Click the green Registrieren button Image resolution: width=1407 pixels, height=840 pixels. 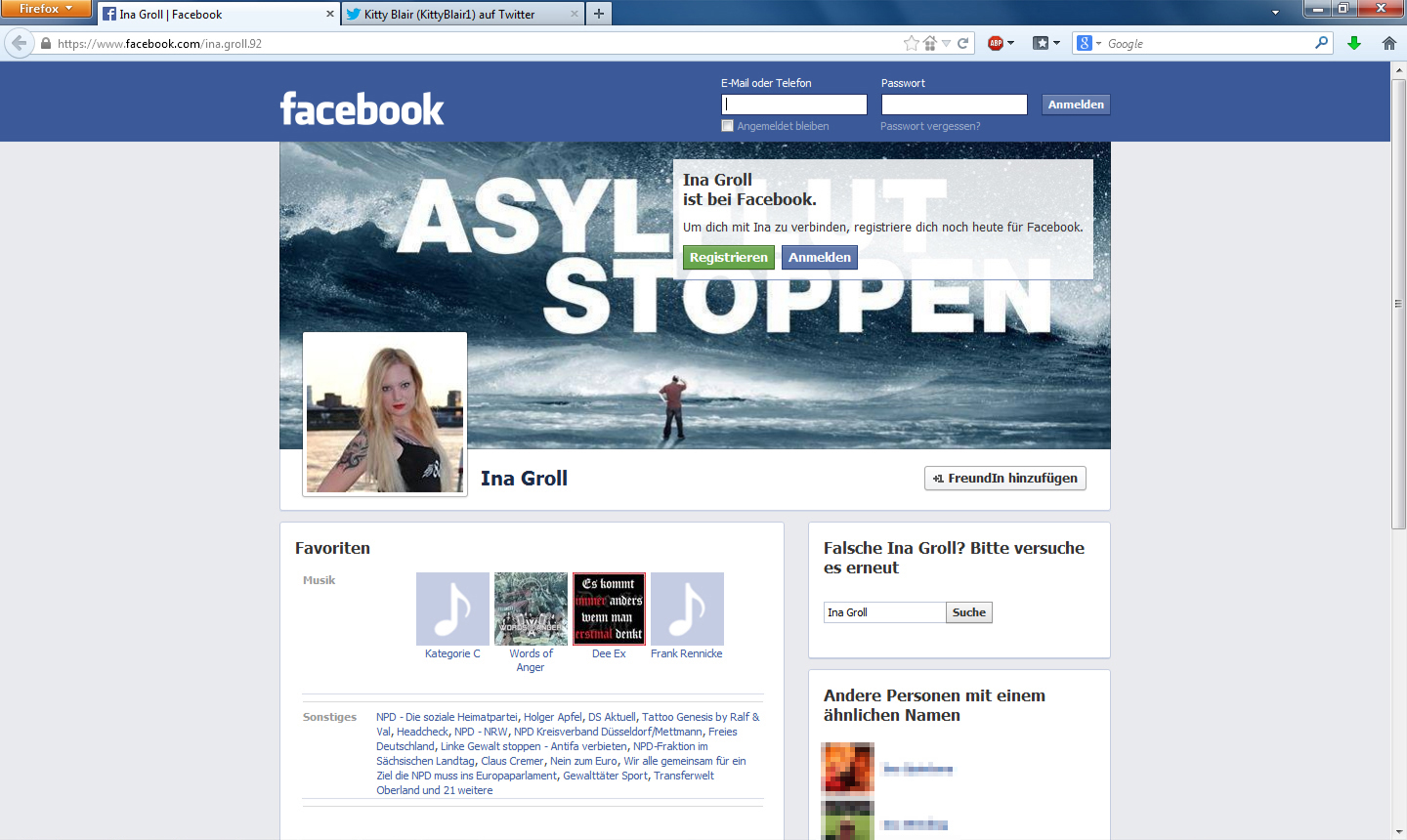728,258
